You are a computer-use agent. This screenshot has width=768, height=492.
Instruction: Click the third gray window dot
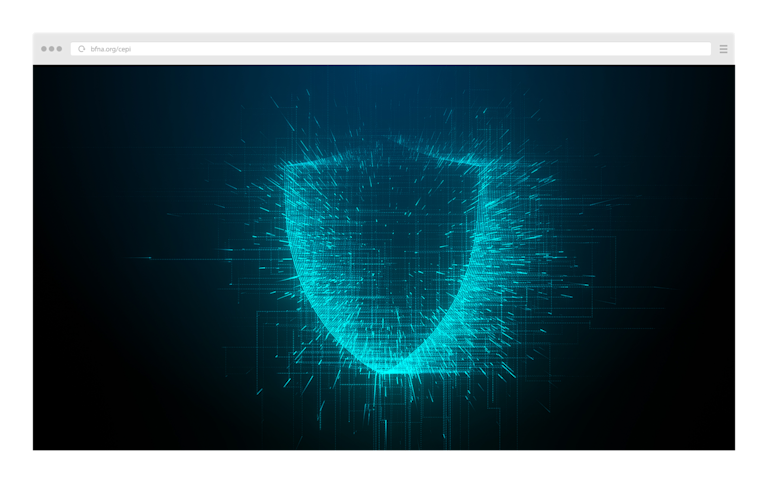[x=59, y=49]
